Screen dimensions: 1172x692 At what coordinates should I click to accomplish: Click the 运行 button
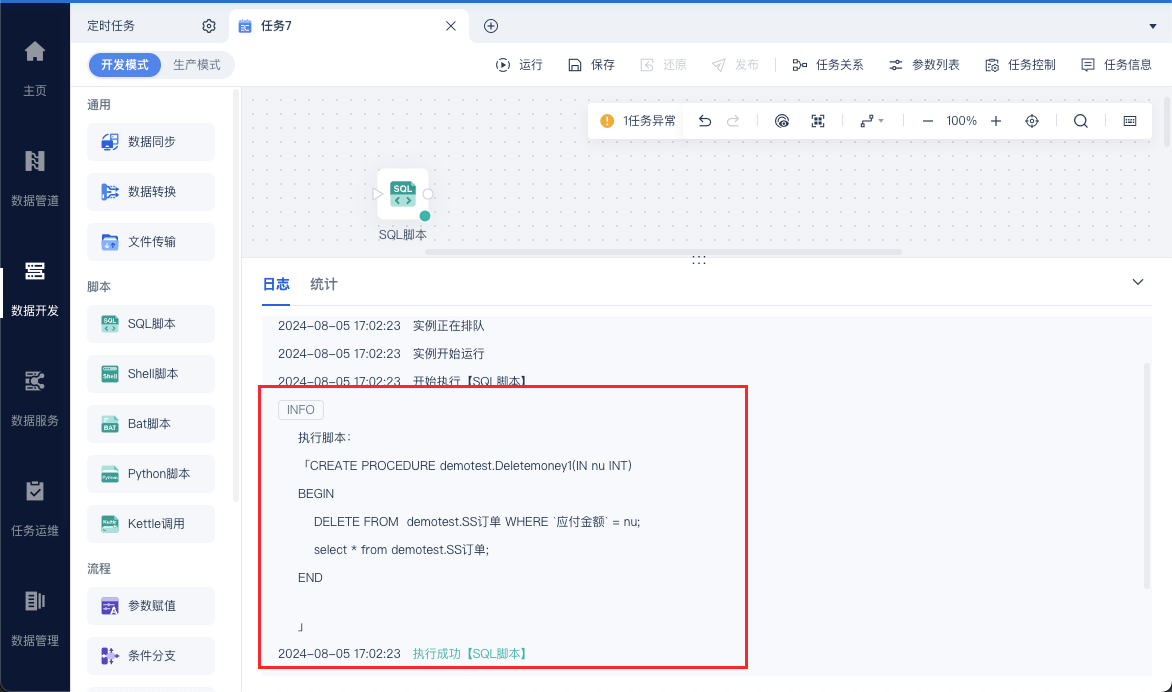tap(519, 65)
